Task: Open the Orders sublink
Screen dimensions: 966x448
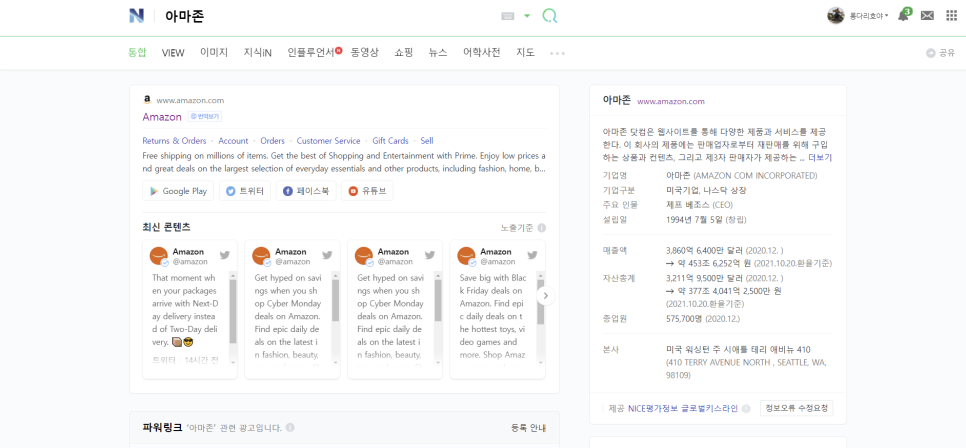Action: pyautogui.click(x=272, y=141)
